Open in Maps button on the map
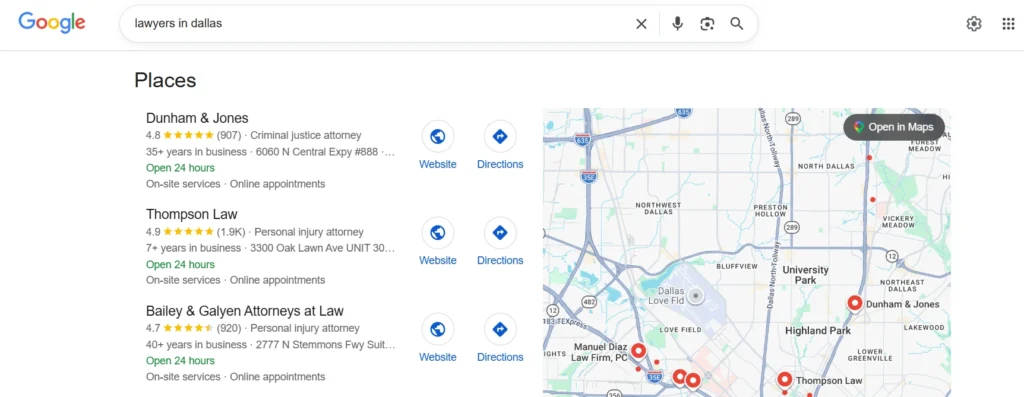 (x=894, y=127)
